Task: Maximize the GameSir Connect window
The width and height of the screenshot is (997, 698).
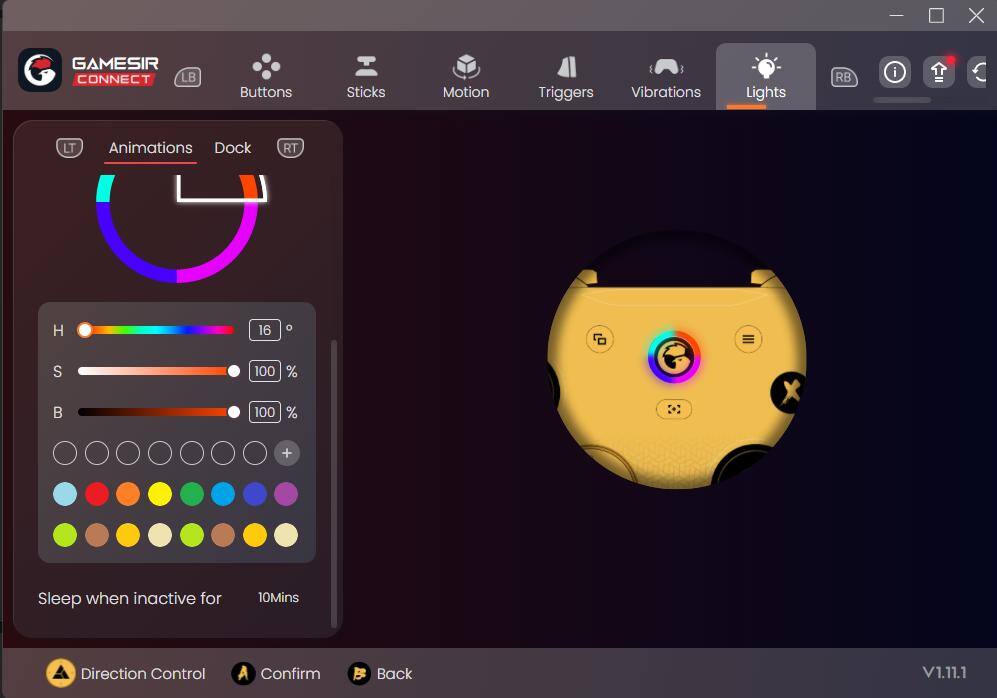Action: [936, 15]
